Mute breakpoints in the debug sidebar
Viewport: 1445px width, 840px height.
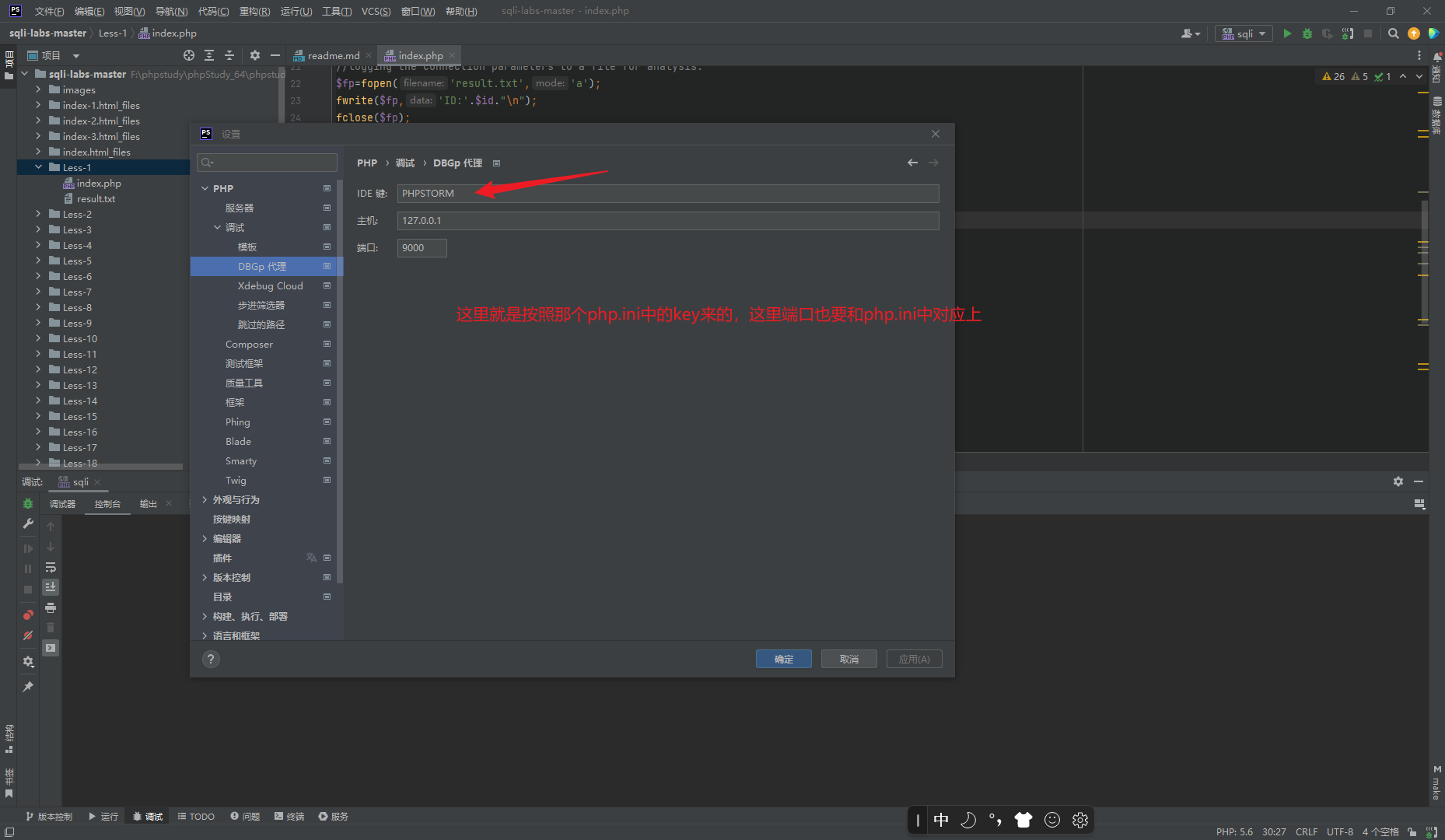(x=27, y=636)
